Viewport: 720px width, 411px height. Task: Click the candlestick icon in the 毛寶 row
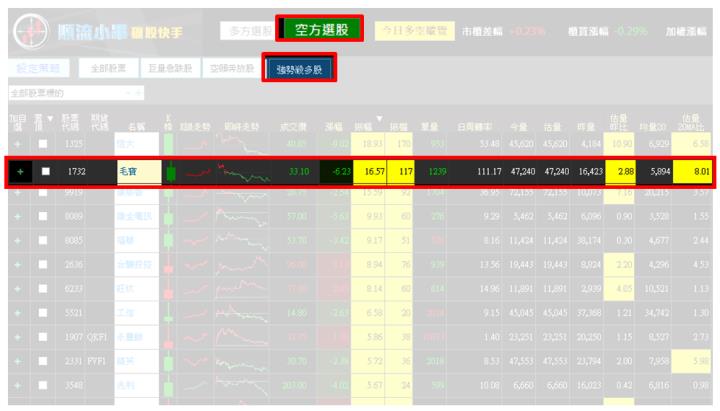170,172
